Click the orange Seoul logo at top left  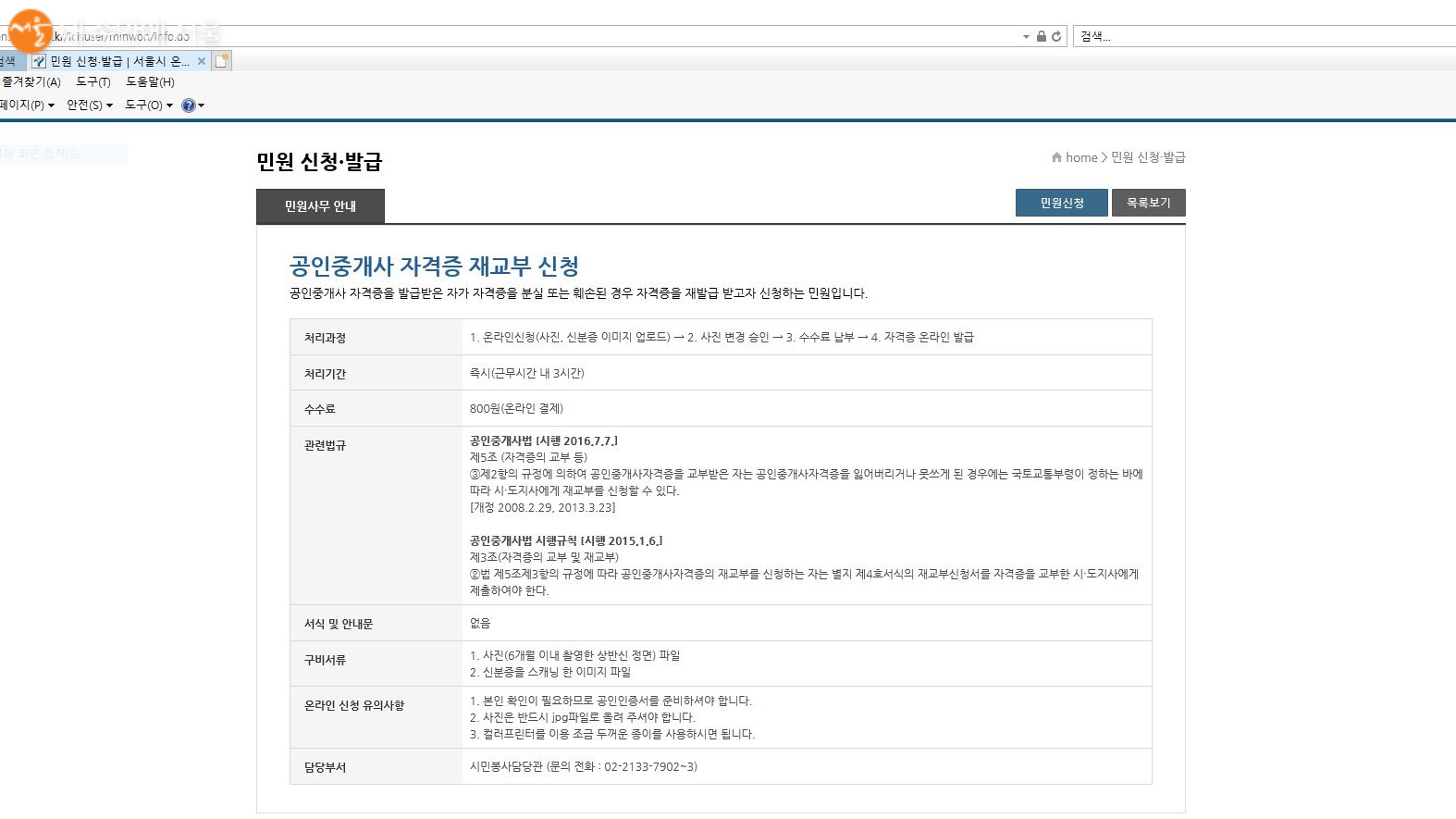click(30, 31)
